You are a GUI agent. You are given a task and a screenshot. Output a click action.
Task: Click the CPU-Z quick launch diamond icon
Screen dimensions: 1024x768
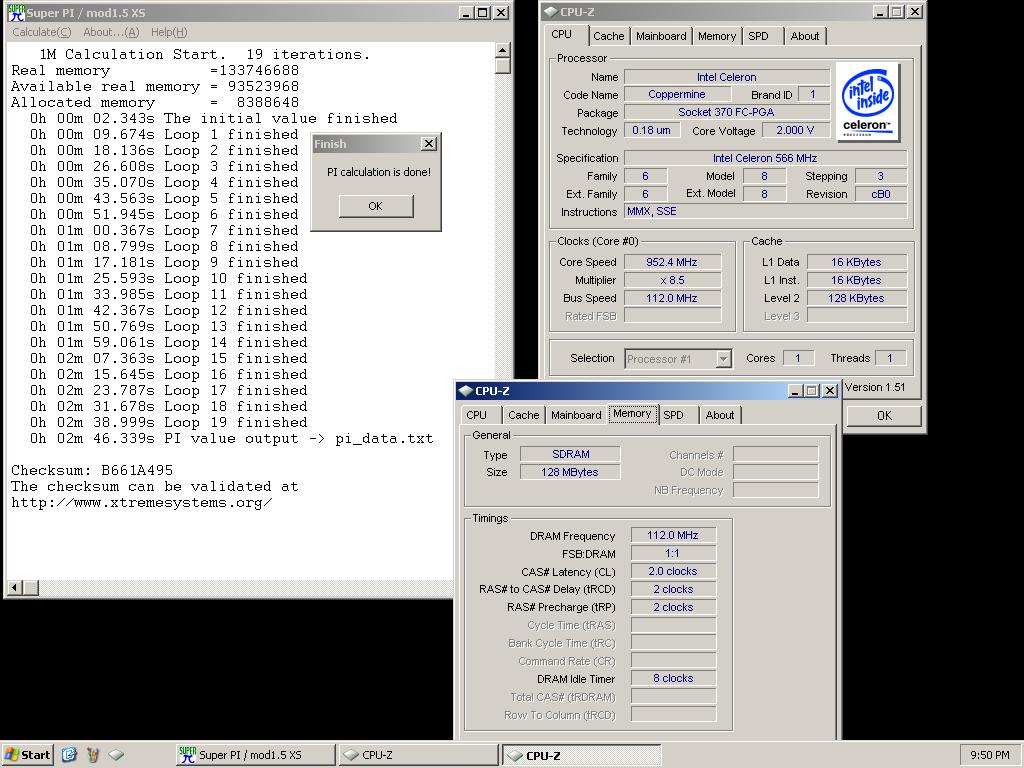(x=116, y=755)
